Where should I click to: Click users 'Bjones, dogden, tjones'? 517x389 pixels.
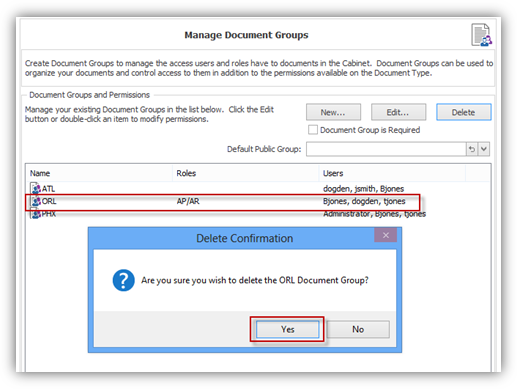(364, 201)
